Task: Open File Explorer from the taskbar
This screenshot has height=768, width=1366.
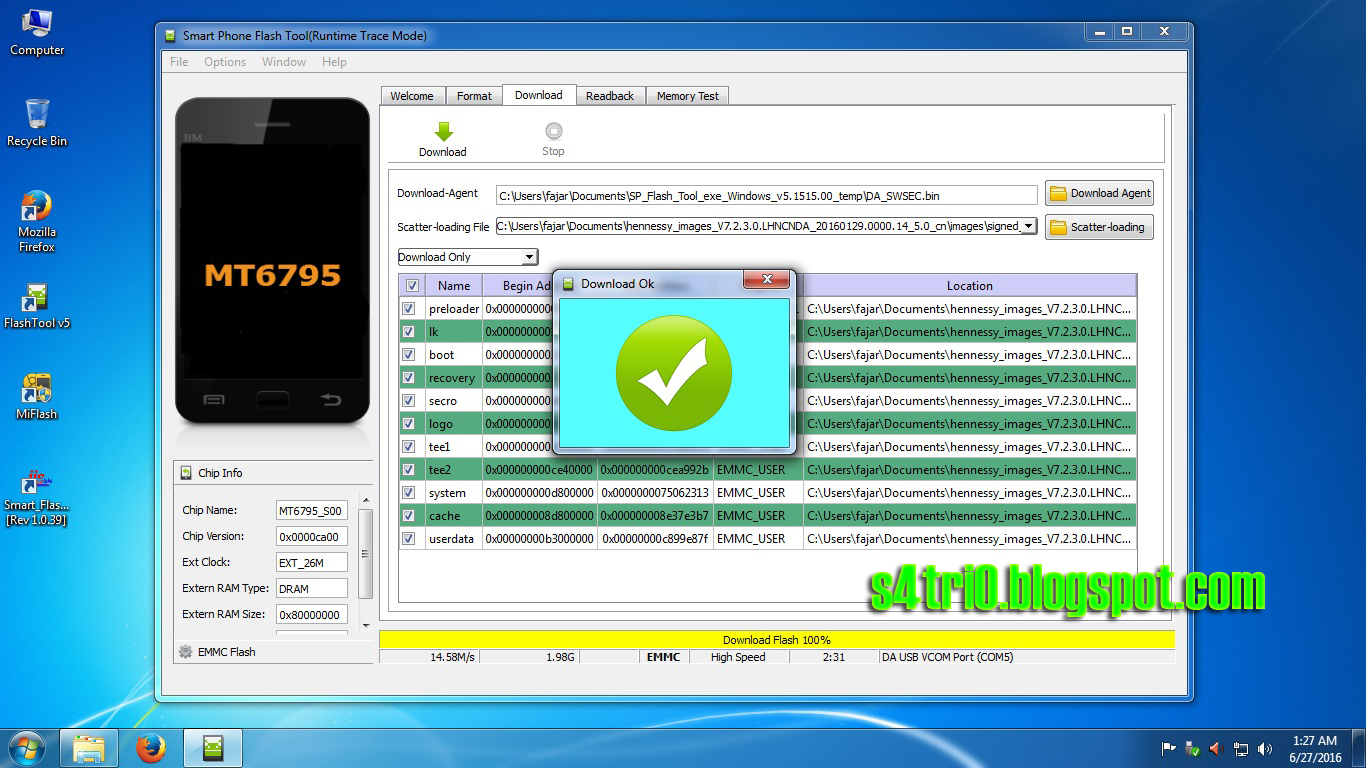Action: 89,748
